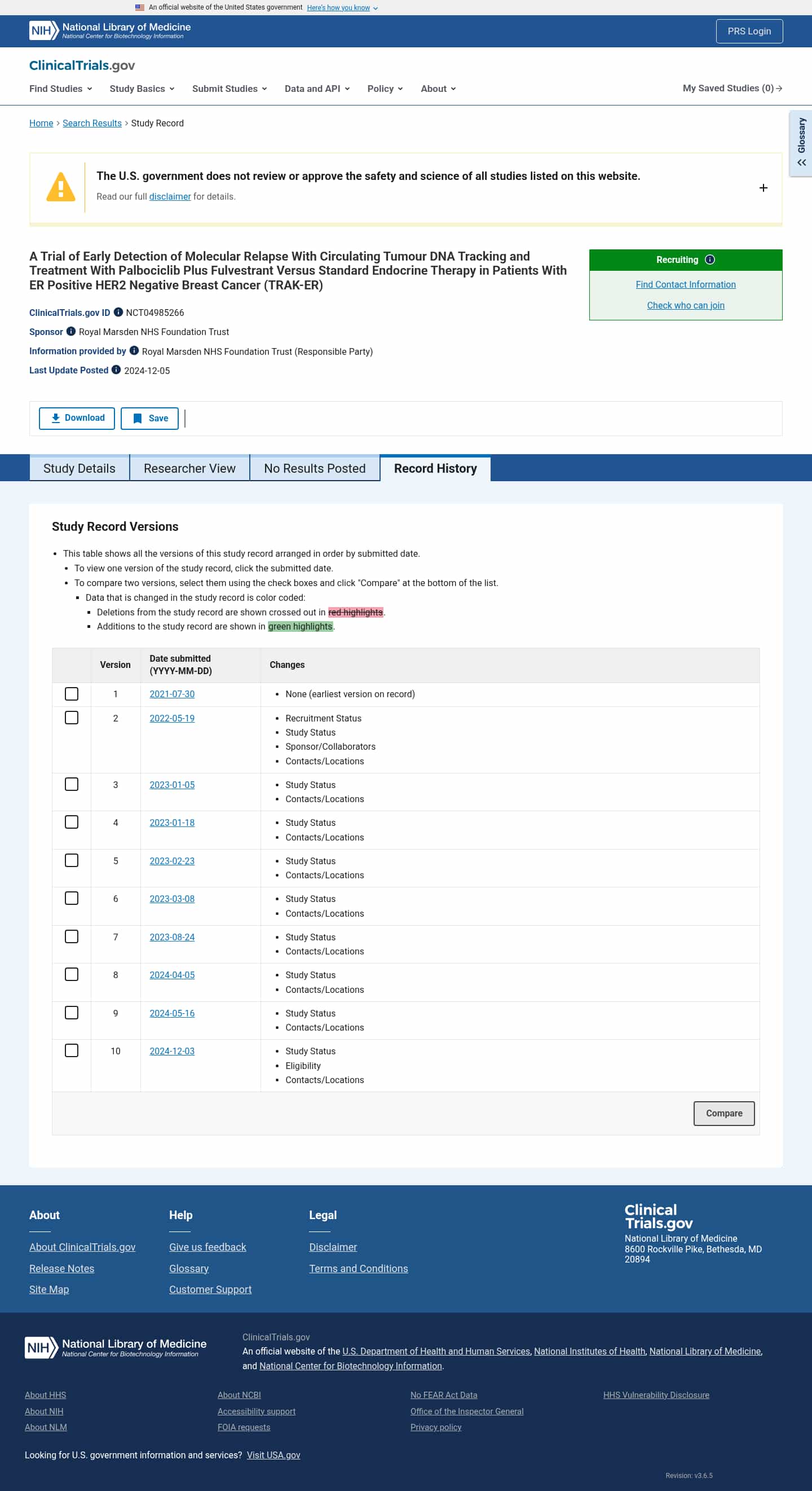Screen dimensions: 812x1491
Task: Click the info icon next to Last Update Posted
Action: (116, 370)
